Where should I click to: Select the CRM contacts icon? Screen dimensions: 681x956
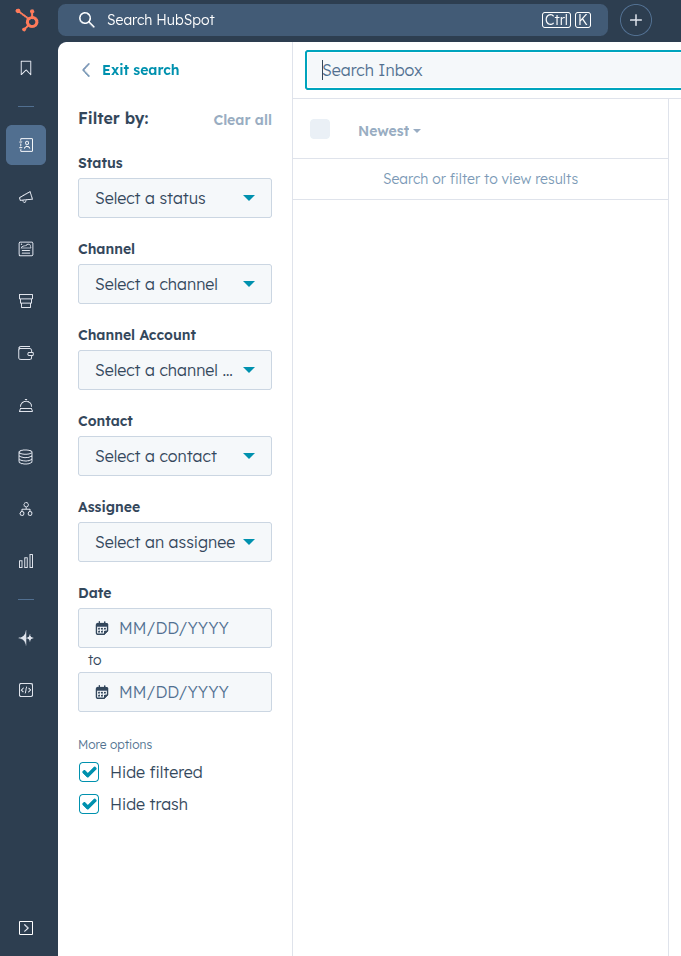(26, 144)
